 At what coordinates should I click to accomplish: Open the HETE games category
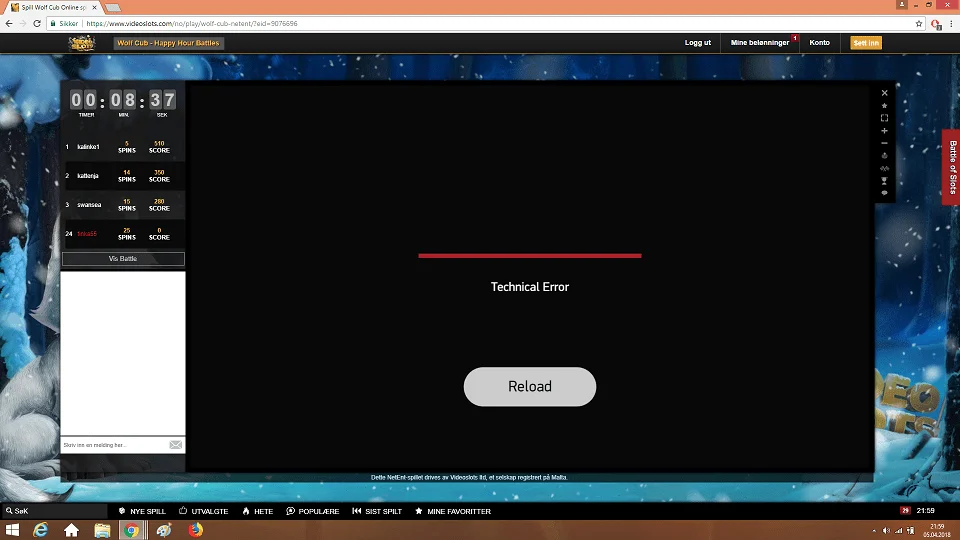pyautogui.click(x=257, y=511)
